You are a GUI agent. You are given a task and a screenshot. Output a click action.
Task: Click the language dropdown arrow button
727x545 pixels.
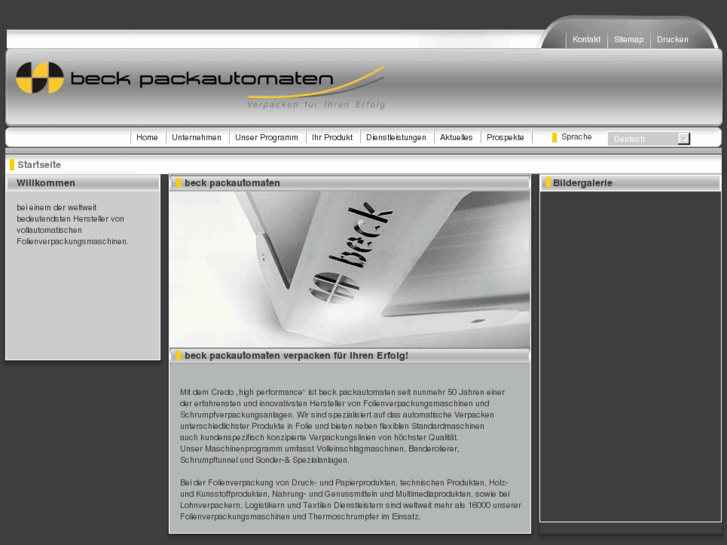tap(683, 138)
